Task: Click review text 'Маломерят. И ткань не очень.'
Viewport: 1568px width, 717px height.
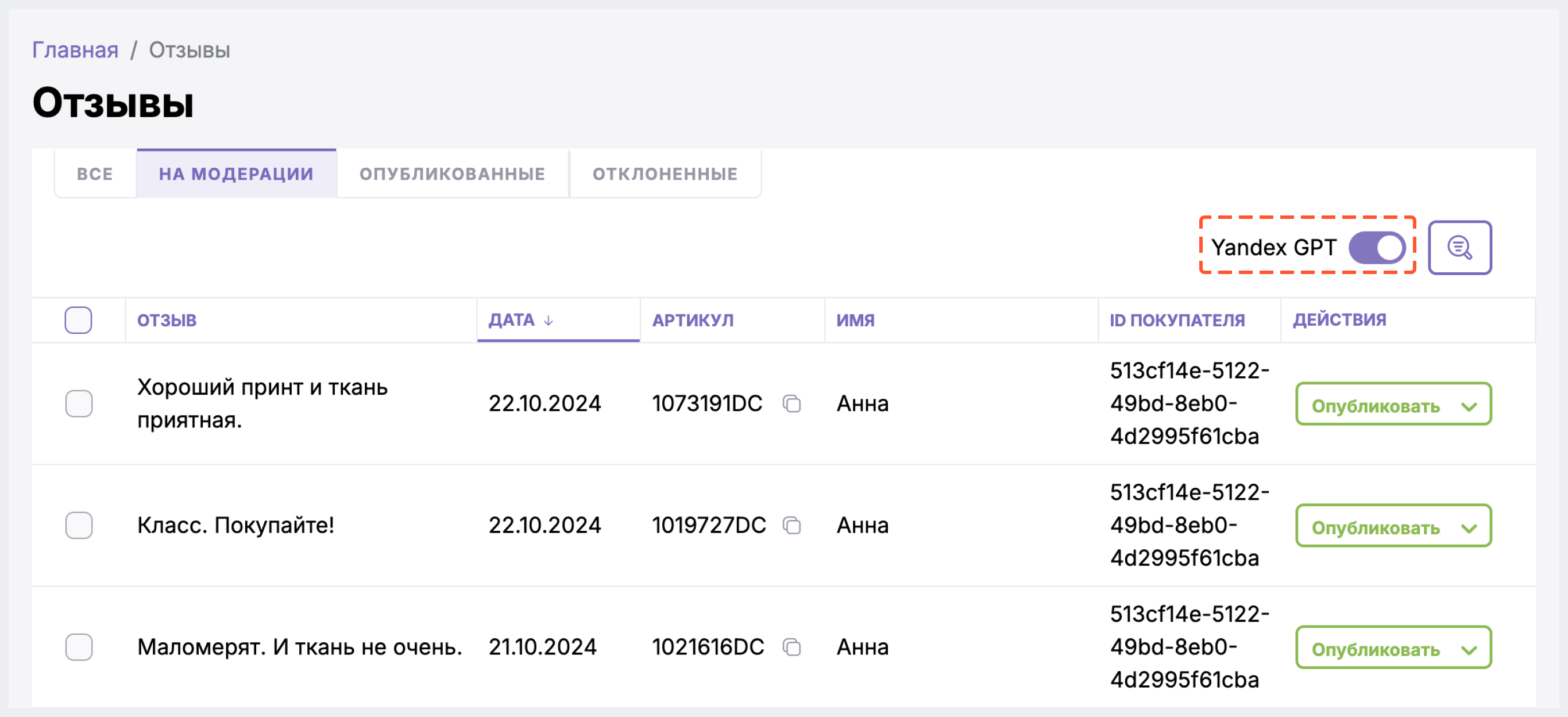Action: [299, 647]
